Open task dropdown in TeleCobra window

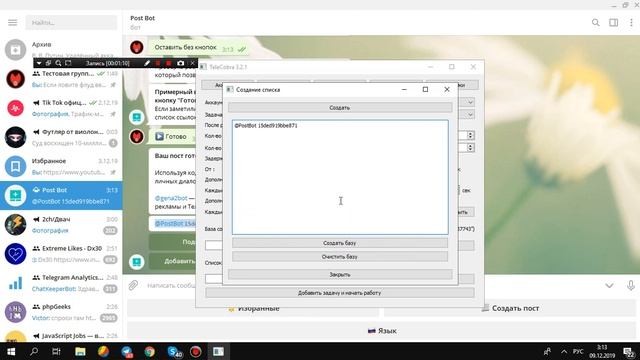tap(470, 115)
